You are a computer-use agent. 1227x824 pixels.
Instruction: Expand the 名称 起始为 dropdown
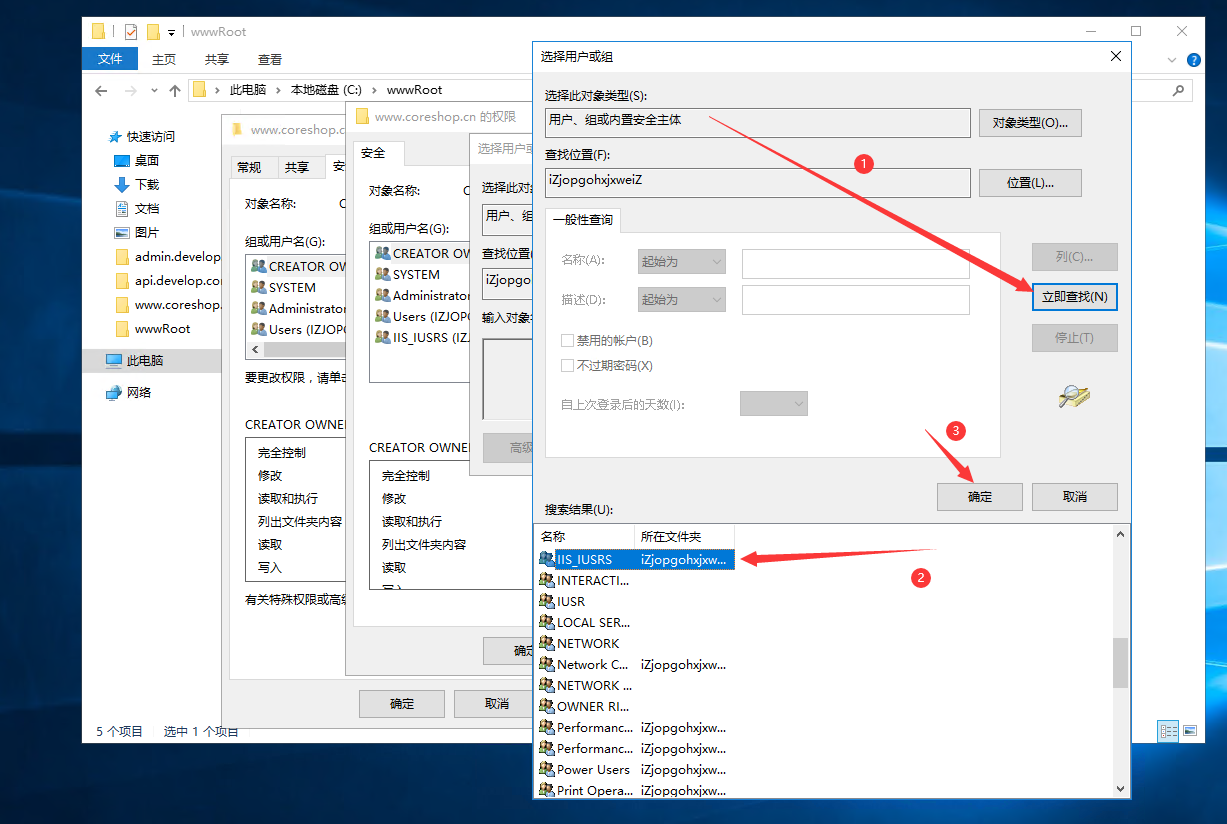pyautogui.click(x=682, y=261)
